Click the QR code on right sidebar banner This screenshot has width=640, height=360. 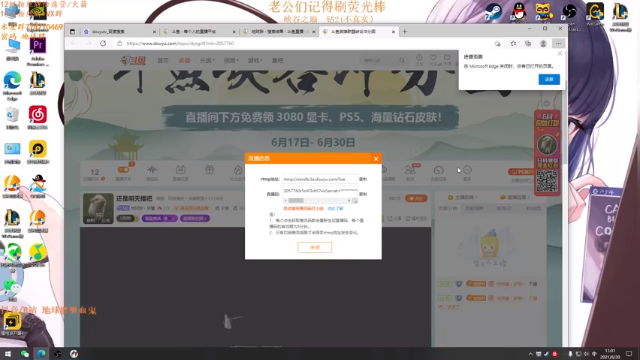click(547, 181)
